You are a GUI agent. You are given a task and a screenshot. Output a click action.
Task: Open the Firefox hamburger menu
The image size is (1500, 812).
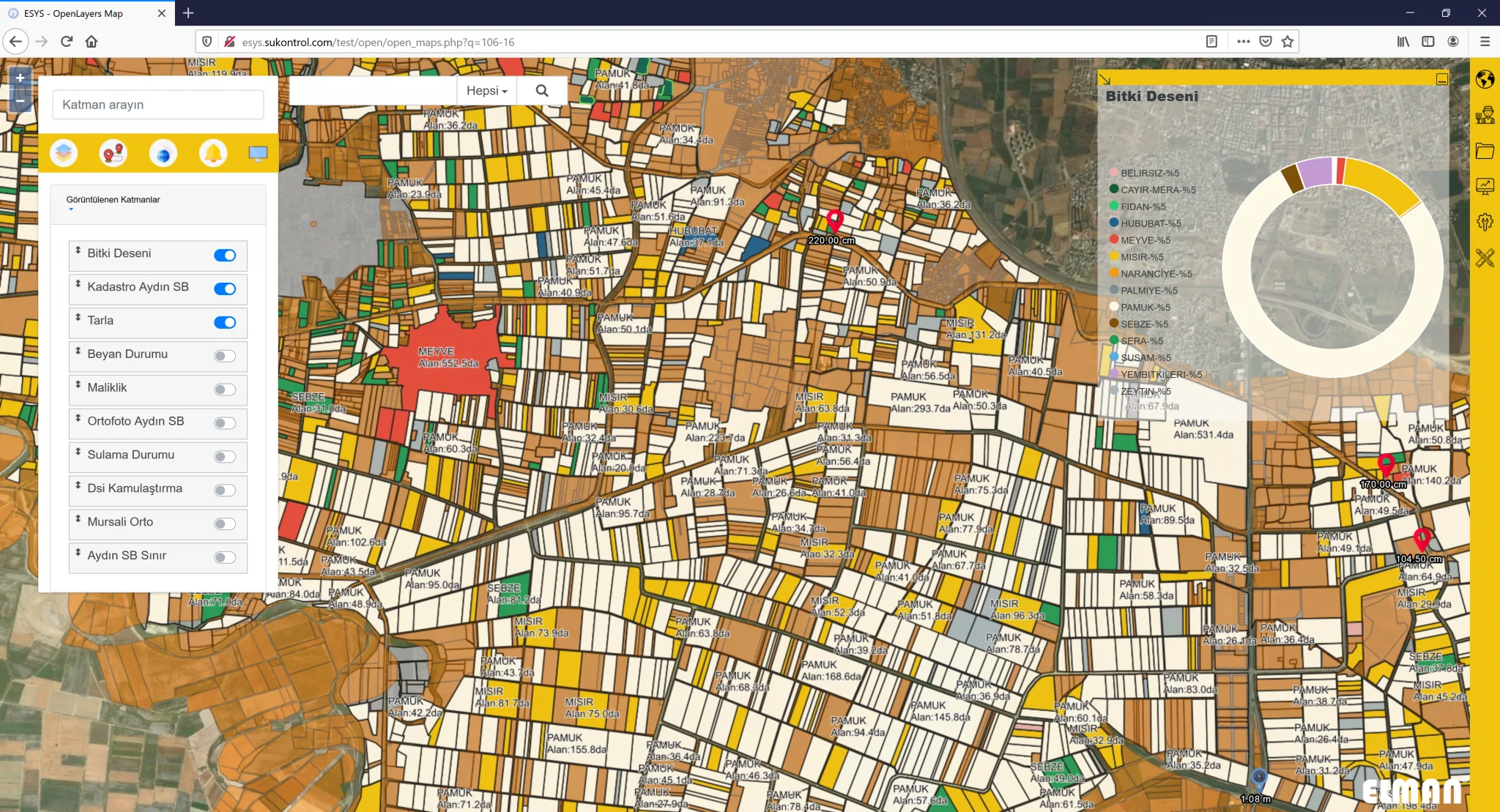pyautogui.click(x=1485, y=42)
